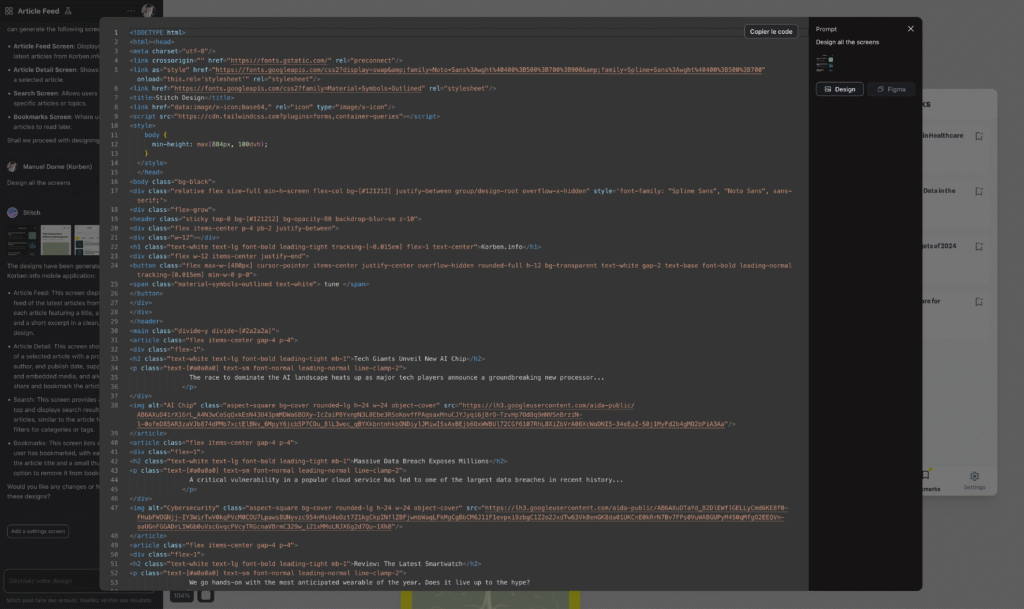Screen dimensions: 1024x609
Task: Open the design thumbnail under the prompt
Action: (x=825, y=63)
